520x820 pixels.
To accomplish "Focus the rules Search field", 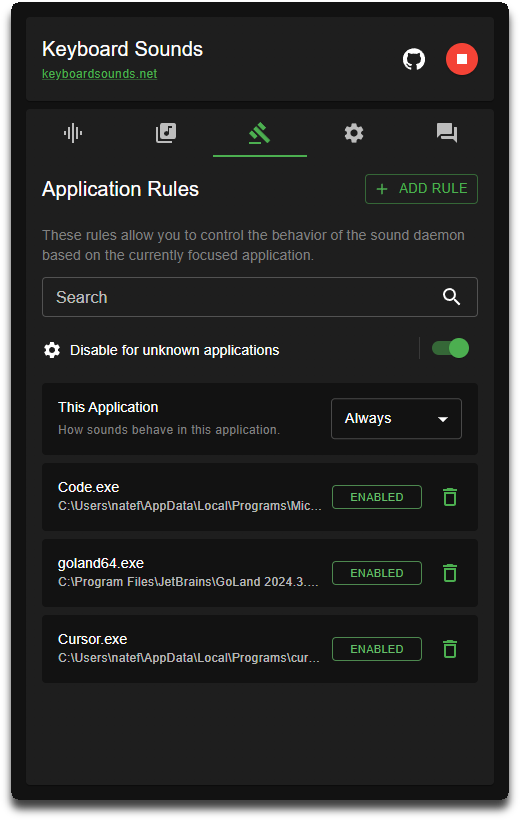I will pos(259,297).
